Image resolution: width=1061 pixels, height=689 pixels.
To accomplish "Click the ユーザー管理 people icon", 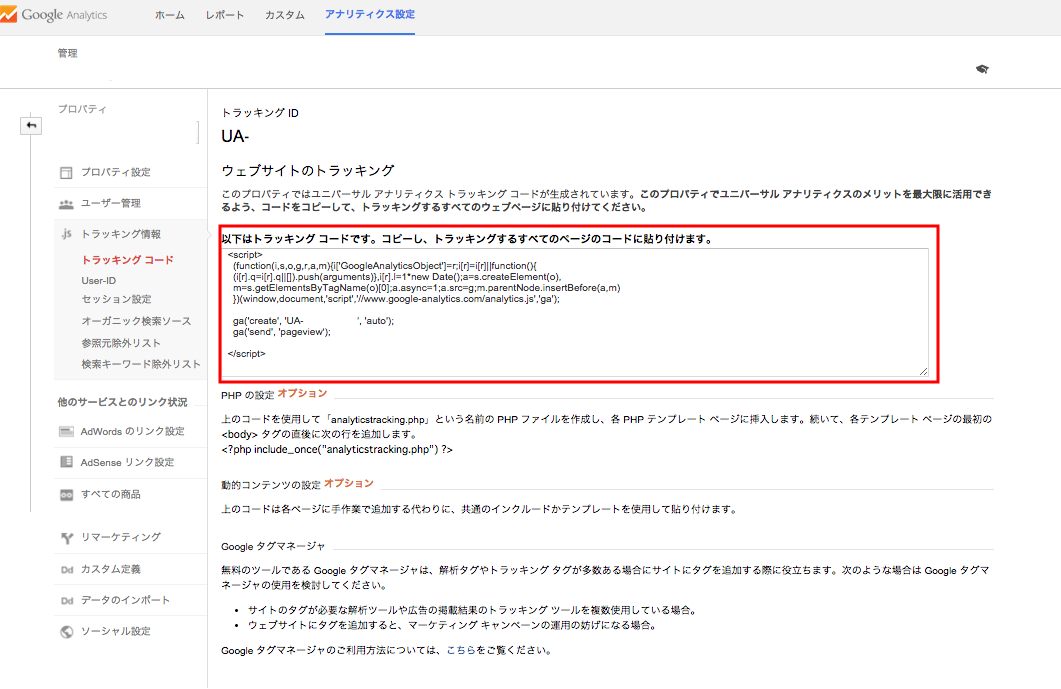I will [66, 204].
